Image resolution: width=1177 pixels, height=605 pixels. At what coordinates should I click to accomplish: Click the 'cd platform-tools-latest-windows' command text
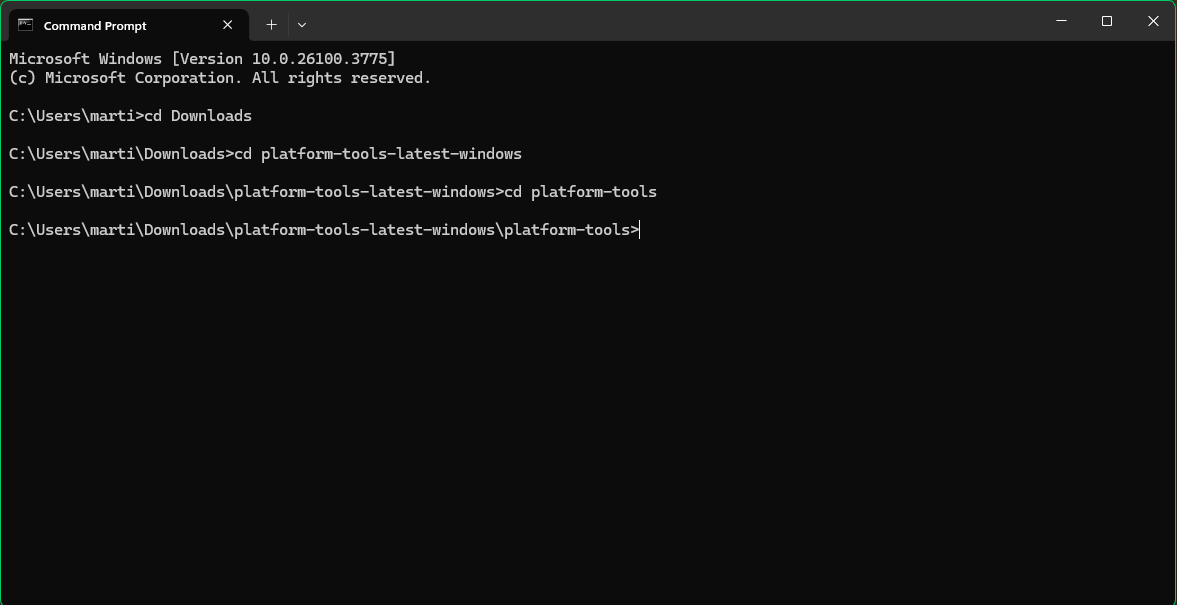coord(378,154)
